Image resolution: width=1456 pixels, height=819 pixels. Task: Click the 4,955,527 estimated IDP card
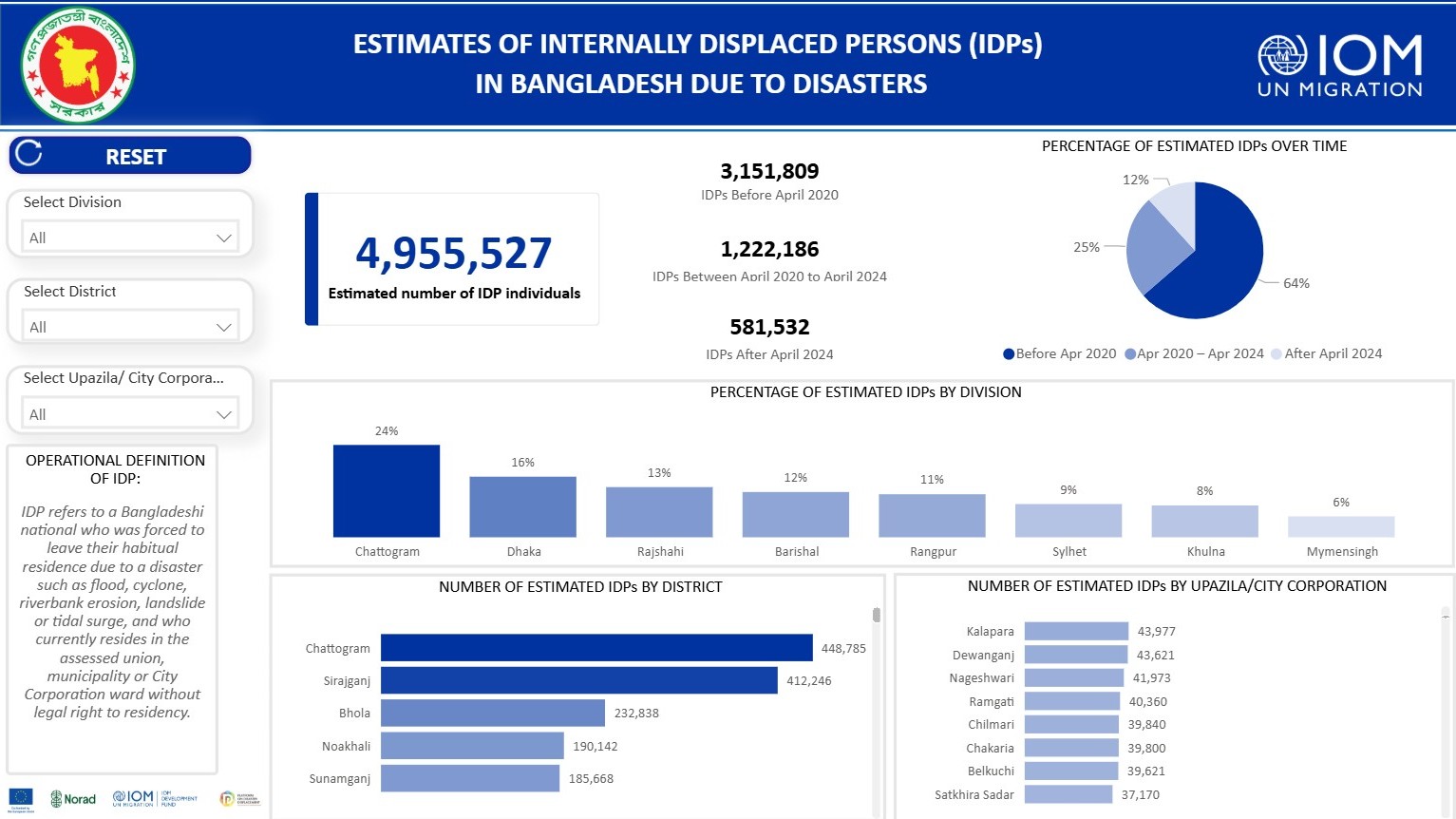(453, 258)
